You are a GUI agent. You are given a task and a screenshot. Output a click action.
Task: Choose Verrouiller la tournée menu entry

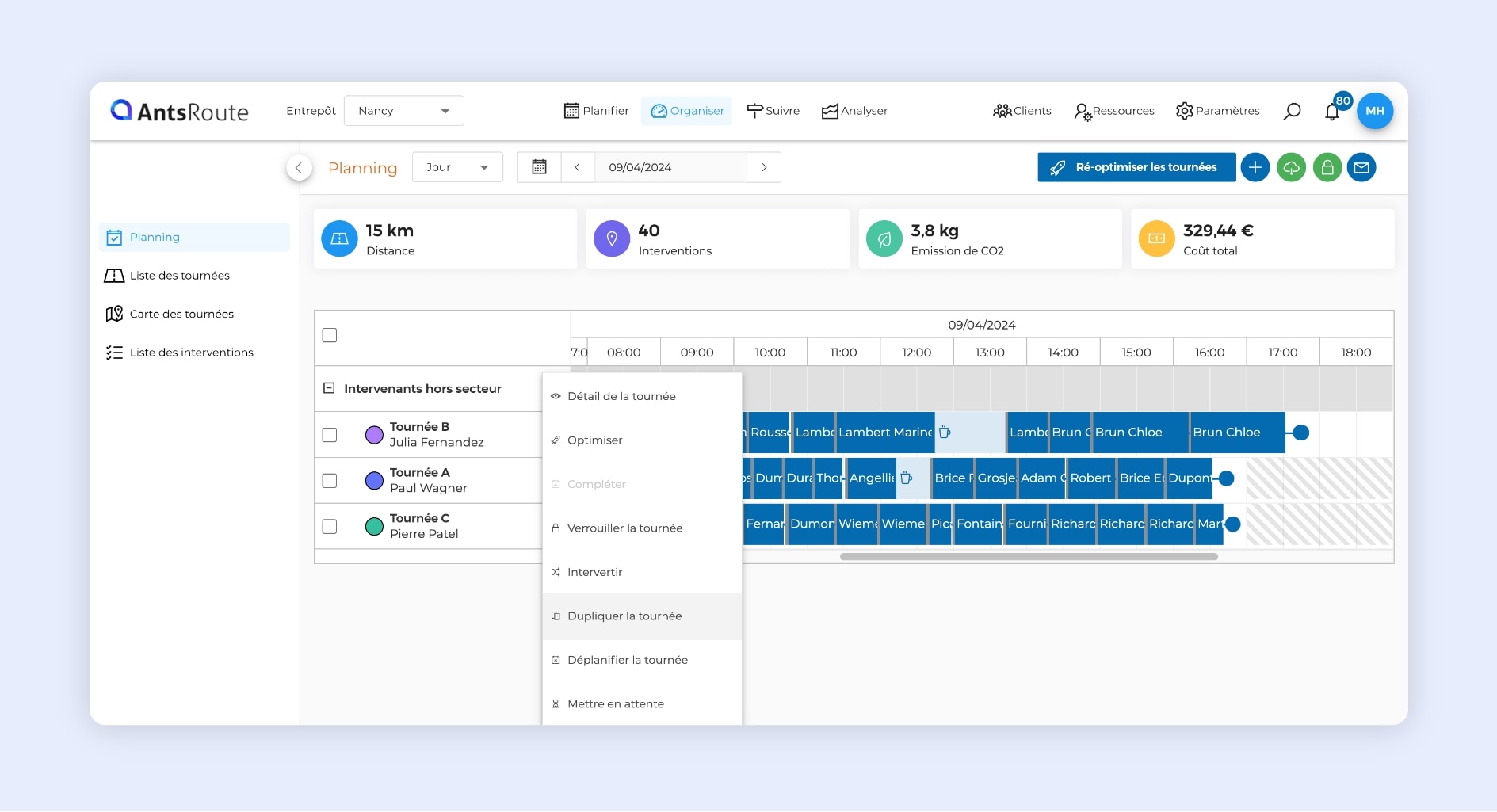click(x=624, y=528)
